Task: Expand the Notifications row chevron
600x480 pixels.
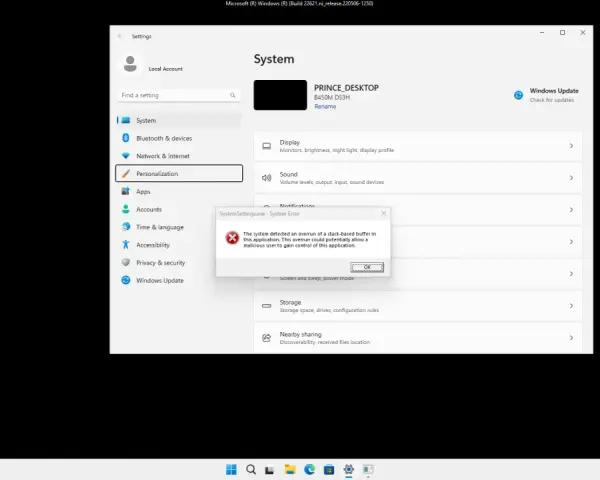Action: pyautogui.click(x=571, y=210)
